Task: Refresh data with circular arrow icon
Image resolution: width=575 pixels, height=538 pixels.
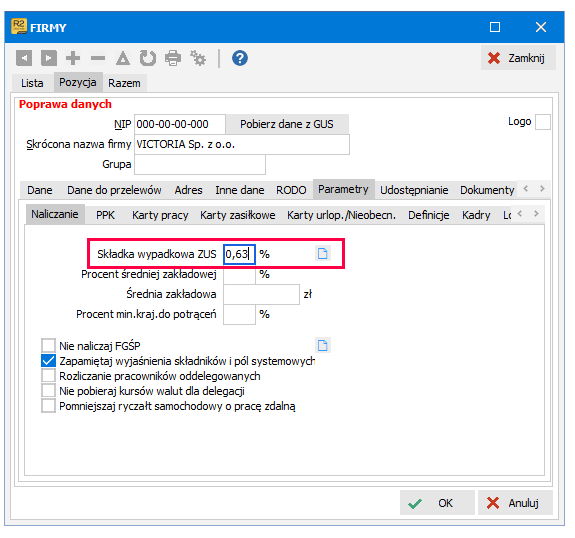Action: tap(148, 58)
